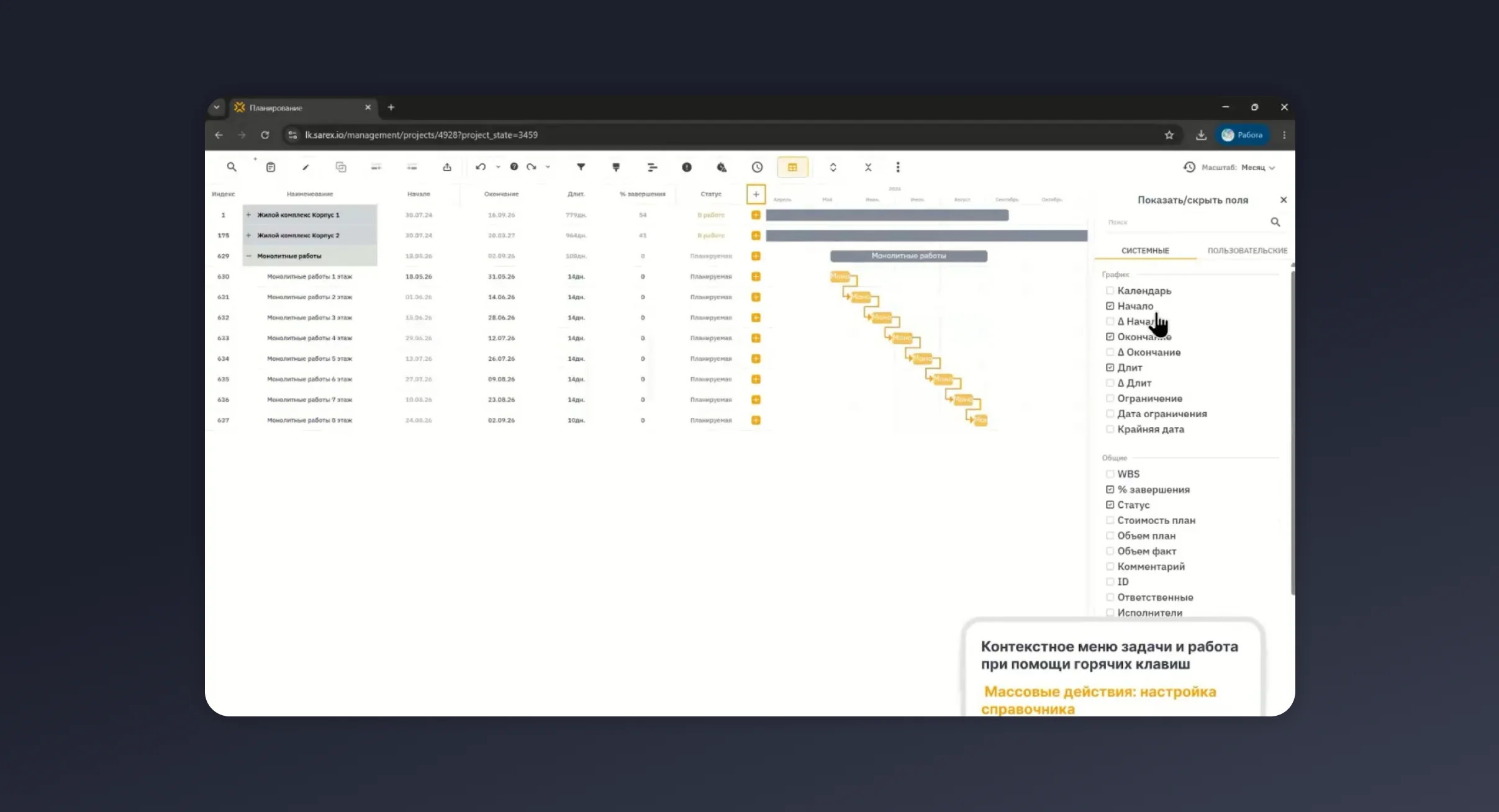Select the pencil edit tool
This screenshot has height=812, width=1499.
[x=306, y=167]
